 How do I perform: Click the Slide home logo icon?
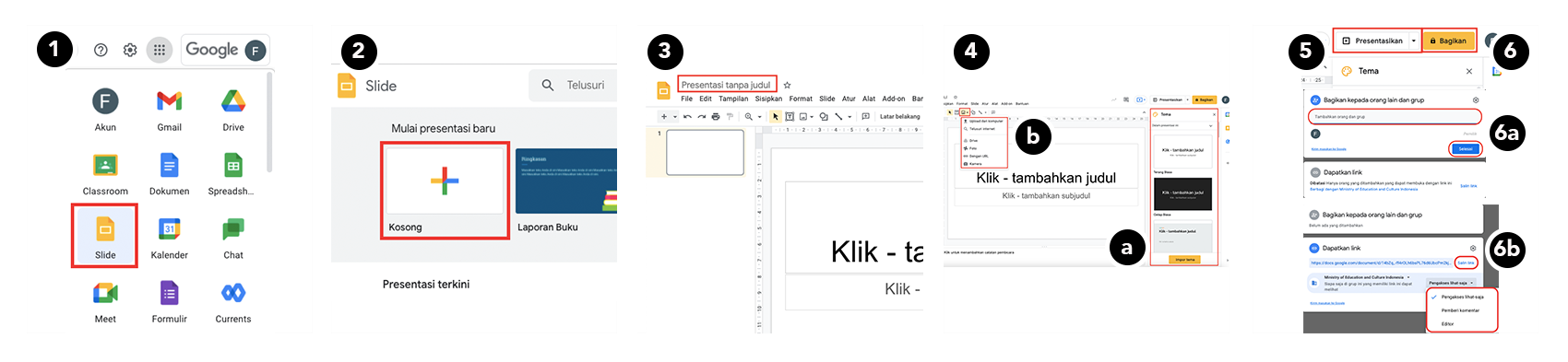(347, 86)
